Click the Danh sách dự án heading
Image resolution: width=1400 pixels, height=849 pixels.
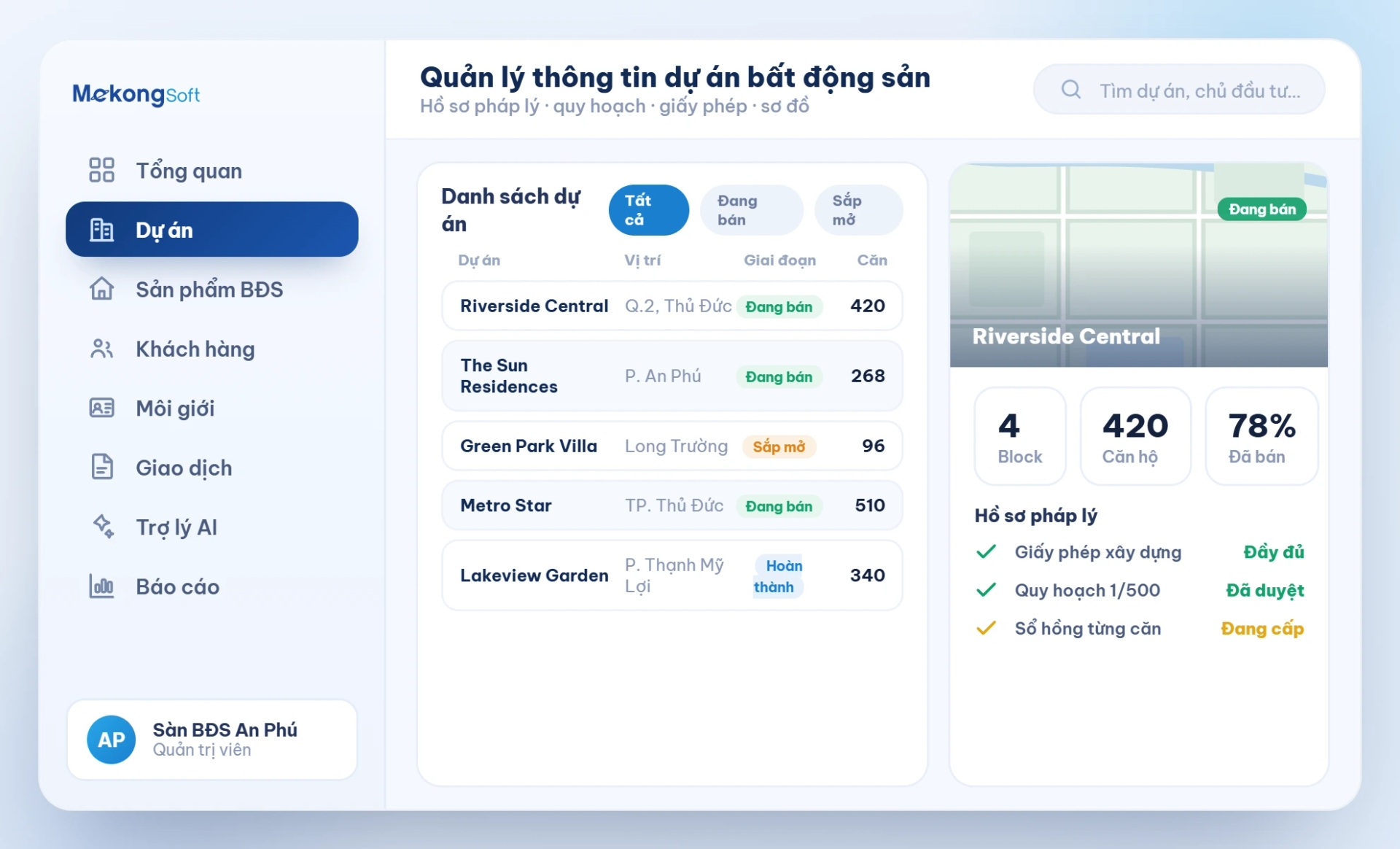511,210
